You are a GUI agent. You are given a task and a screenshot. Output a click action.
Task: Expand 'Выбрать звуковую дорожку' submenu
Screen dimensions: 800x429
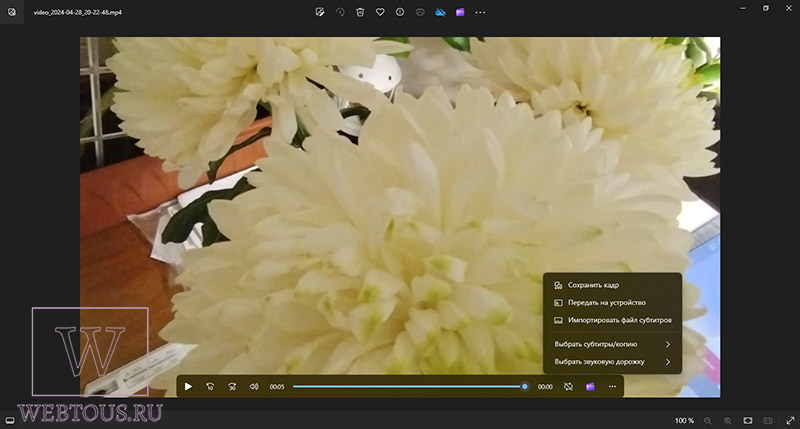click(x=612, y=362)
